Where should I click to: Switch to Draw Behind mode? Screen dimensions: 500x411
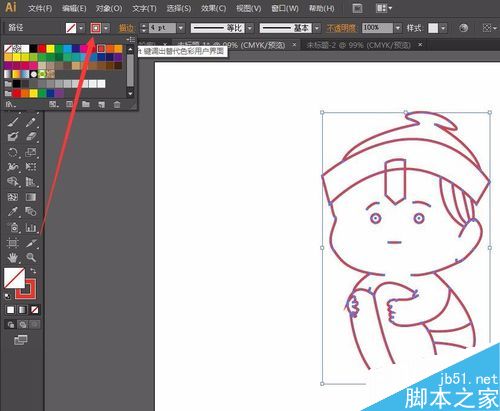(23, 324)
